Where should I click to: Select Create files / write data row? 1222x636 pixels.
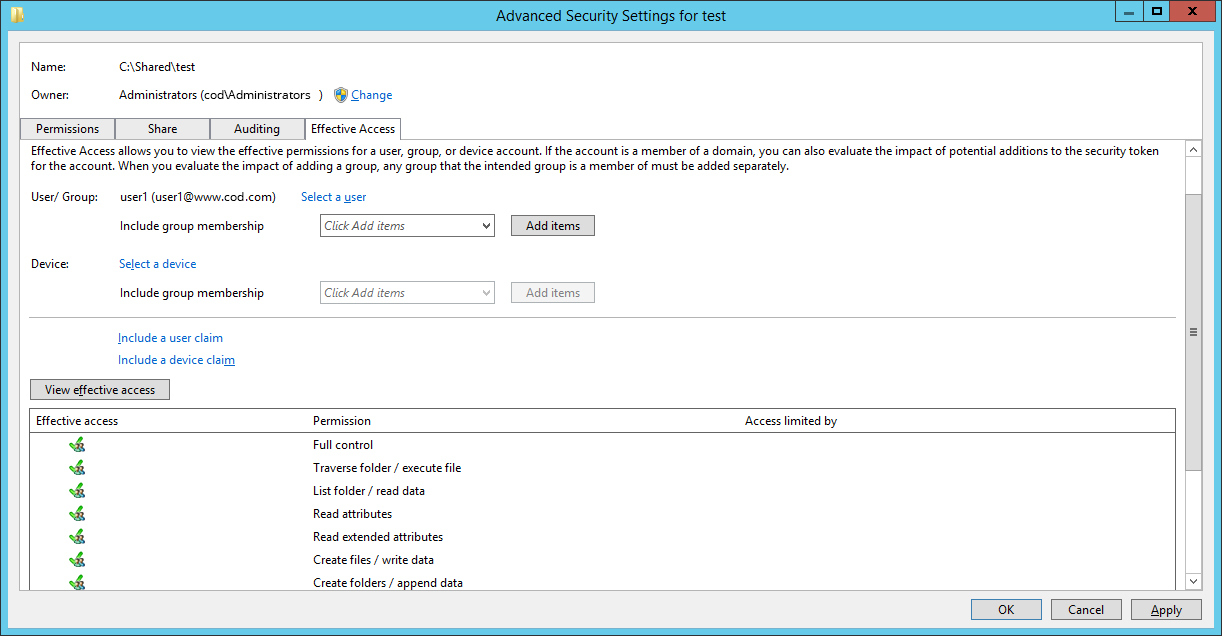tap(603, 560)
